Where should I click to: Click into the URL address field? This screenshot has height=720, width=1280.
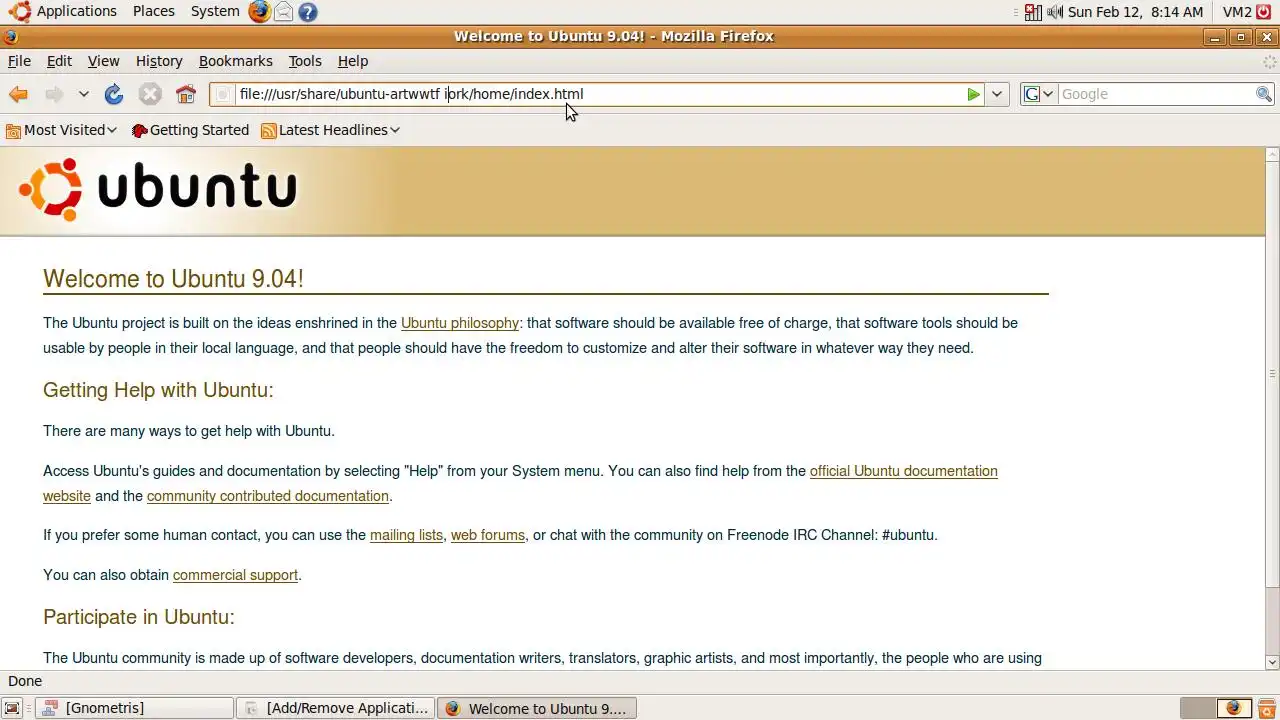pyautogui.click(x=598, y=94)
